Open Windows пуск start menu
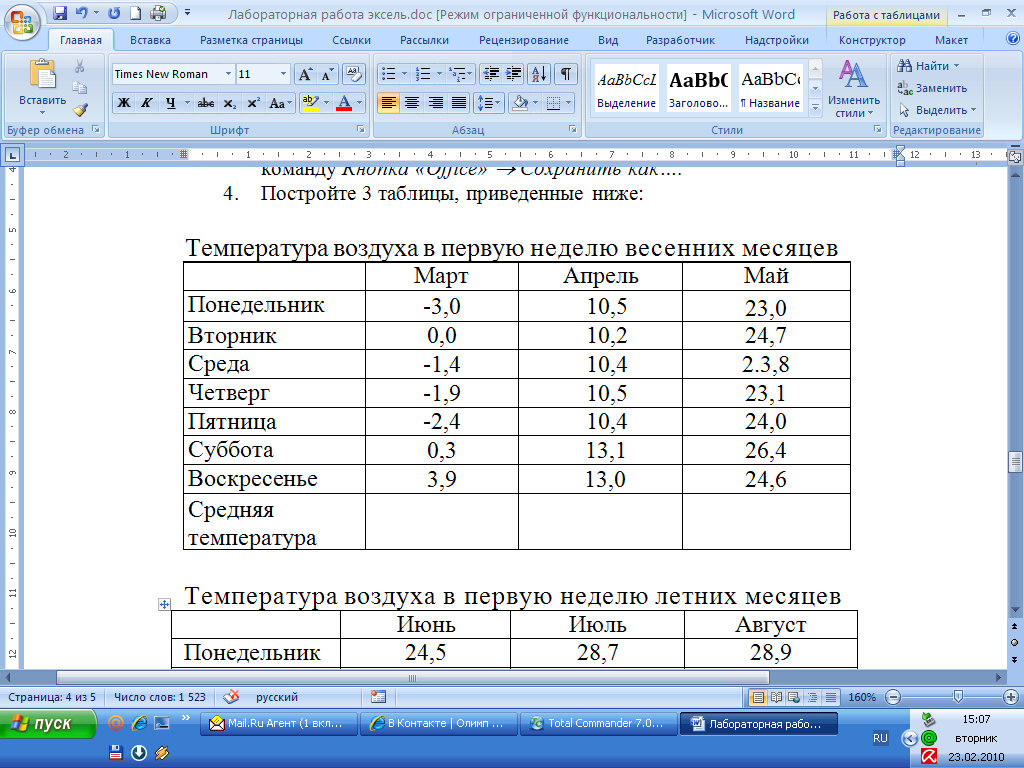 (x=48, y=724)
